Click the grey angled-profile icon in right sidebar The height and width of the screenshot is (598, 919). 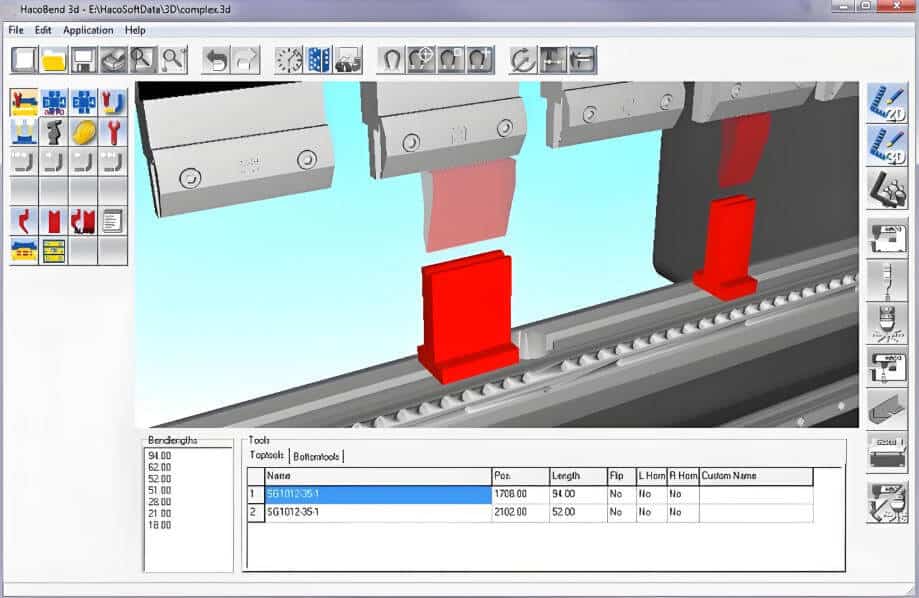pyautogui.click(x=887, y=410)
